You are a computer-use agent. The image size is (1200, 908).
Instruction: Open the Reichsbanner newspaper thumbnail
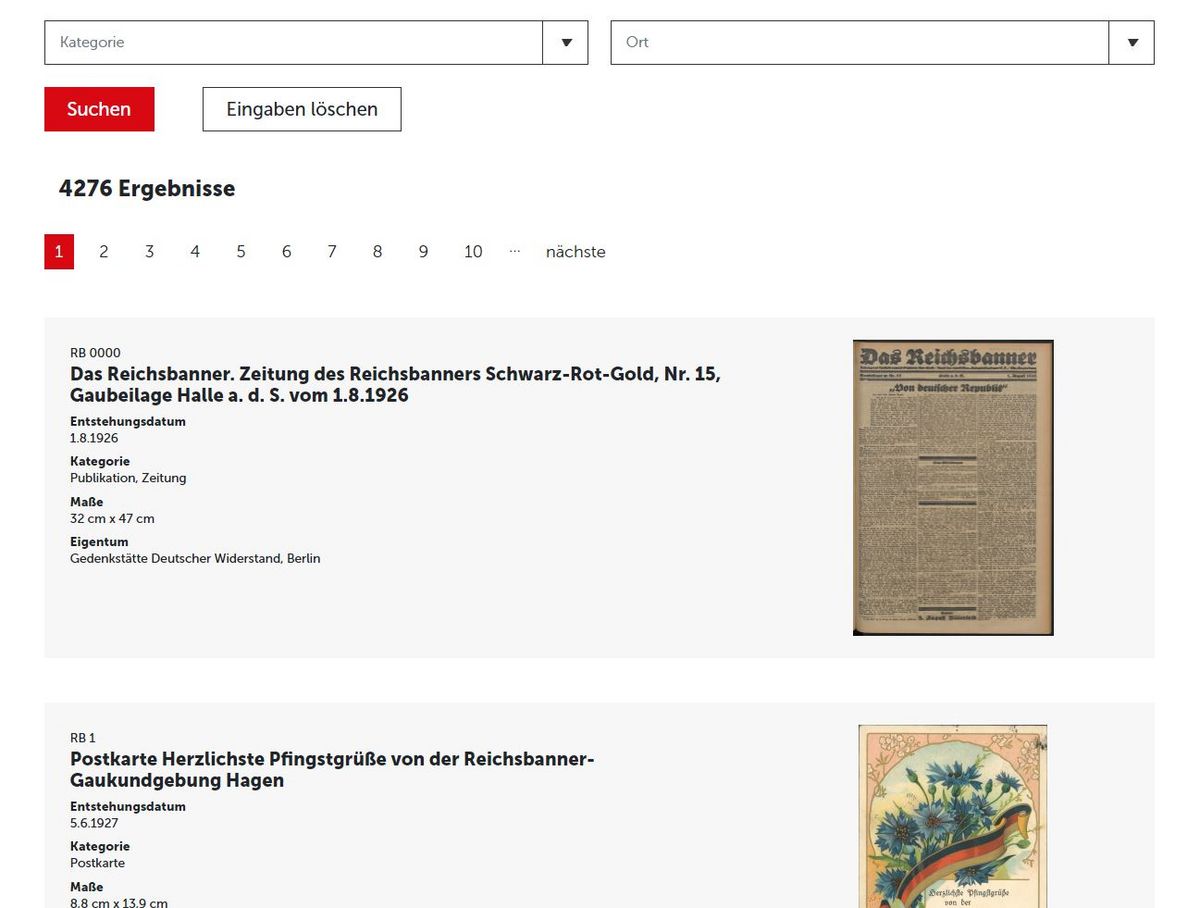953,488
